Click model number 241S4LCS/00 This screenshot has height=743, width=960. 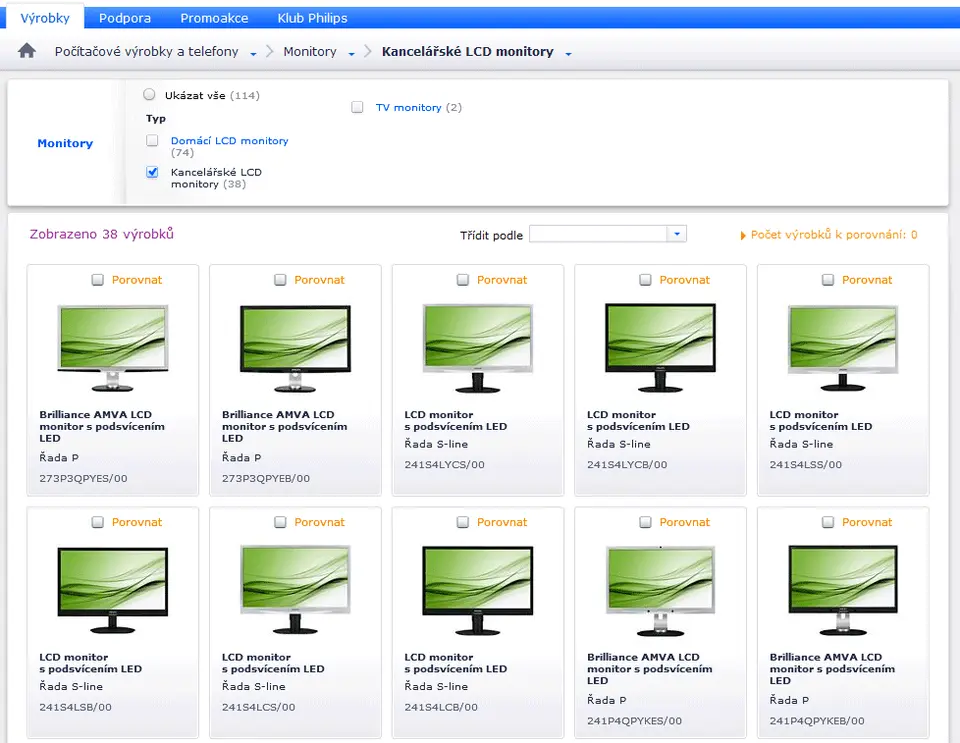click(x=258, y=707)
